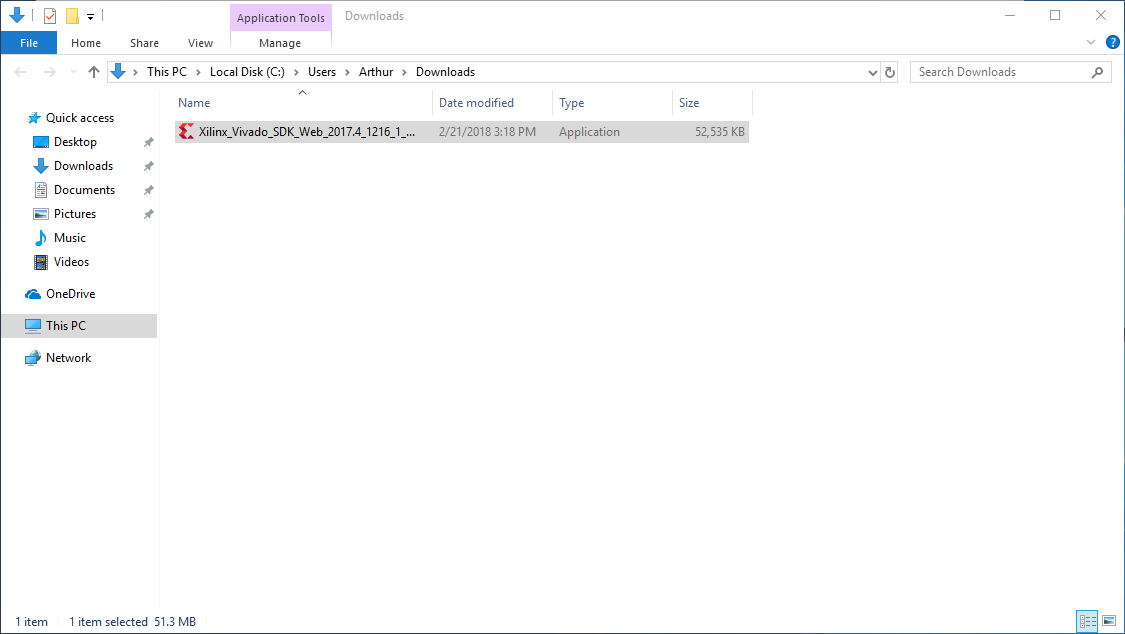Click the pin icon next to Downloads
Viewport: 1125px width, 634px height.
click(149, 166)
